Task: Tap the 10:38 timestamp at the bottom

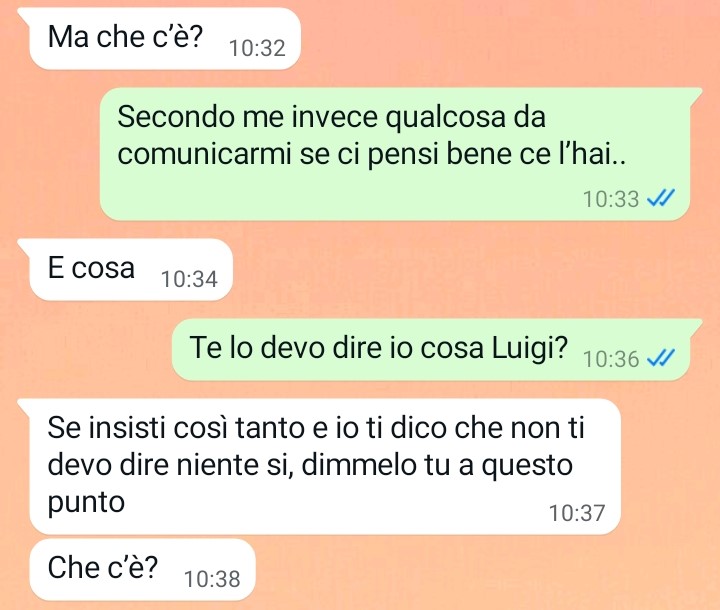Action: click(212, 579)
